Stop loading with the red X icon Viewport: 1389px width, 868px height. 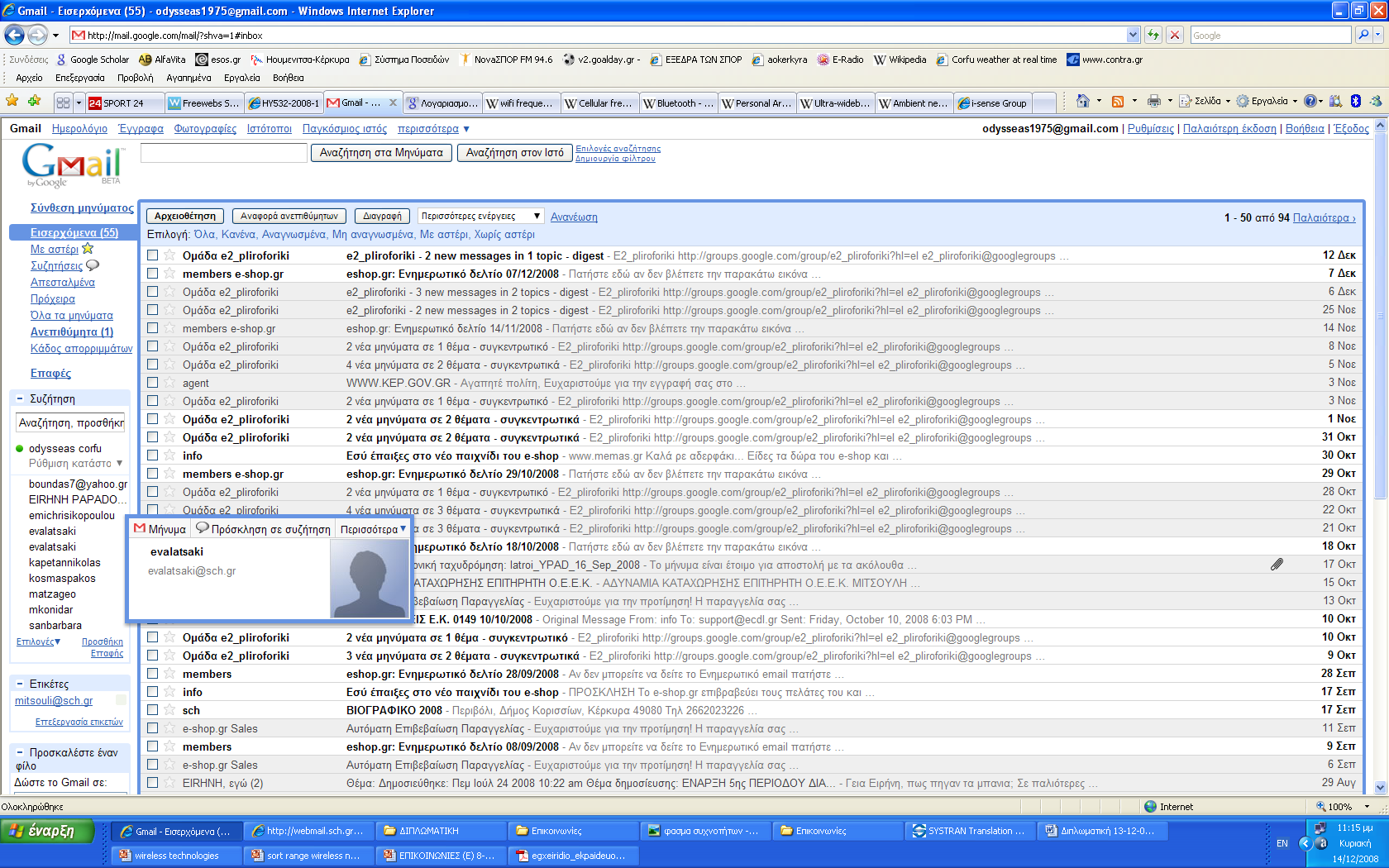click(1174, 35)
